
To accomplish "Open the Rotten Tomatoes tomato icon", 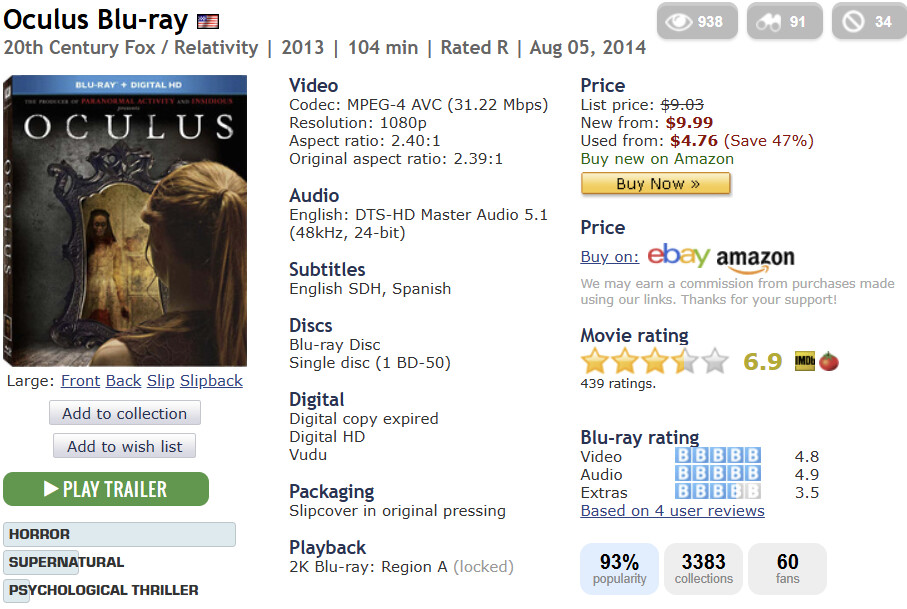I will coord(828,361).
